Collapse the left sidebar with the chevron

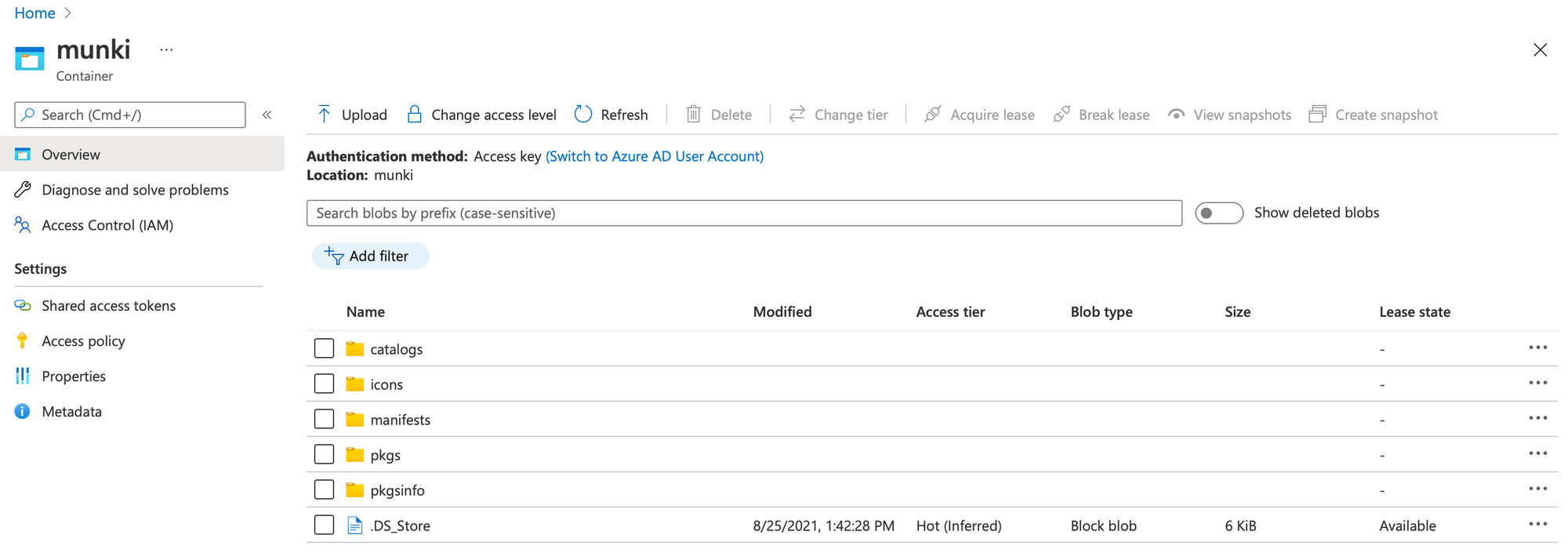click(267, 115)
